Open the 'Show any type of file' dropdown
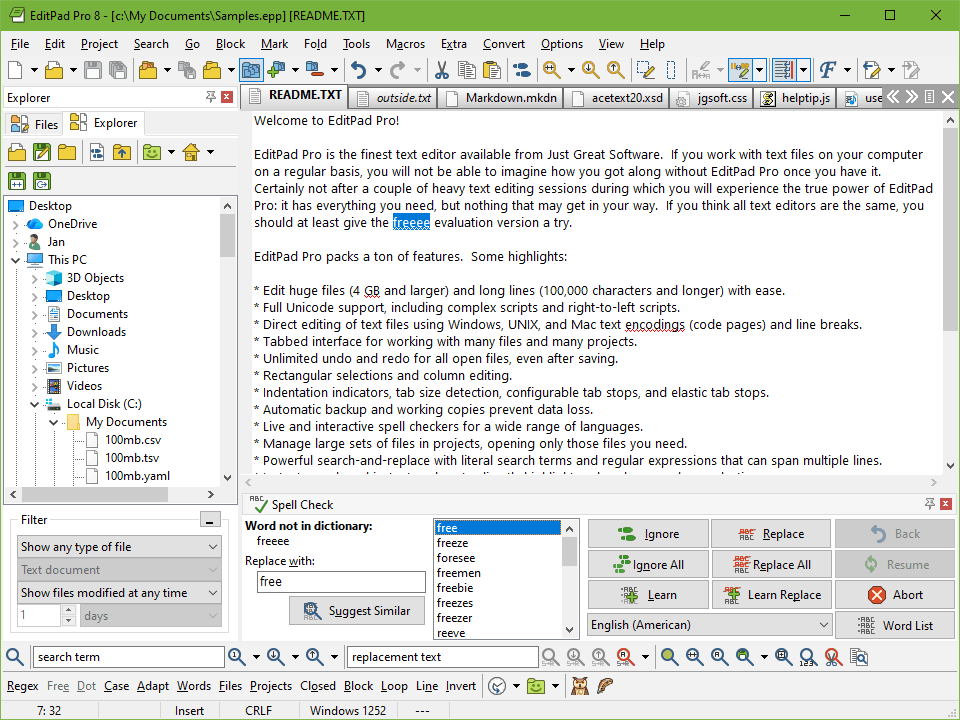960x720 pixels. [x=118, y=546]
